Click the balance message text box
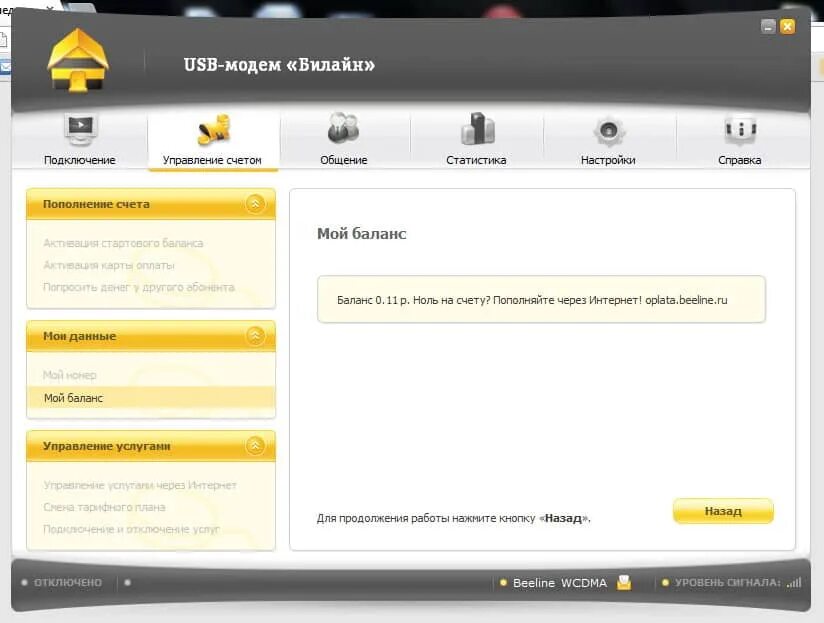 click(541, 299)
